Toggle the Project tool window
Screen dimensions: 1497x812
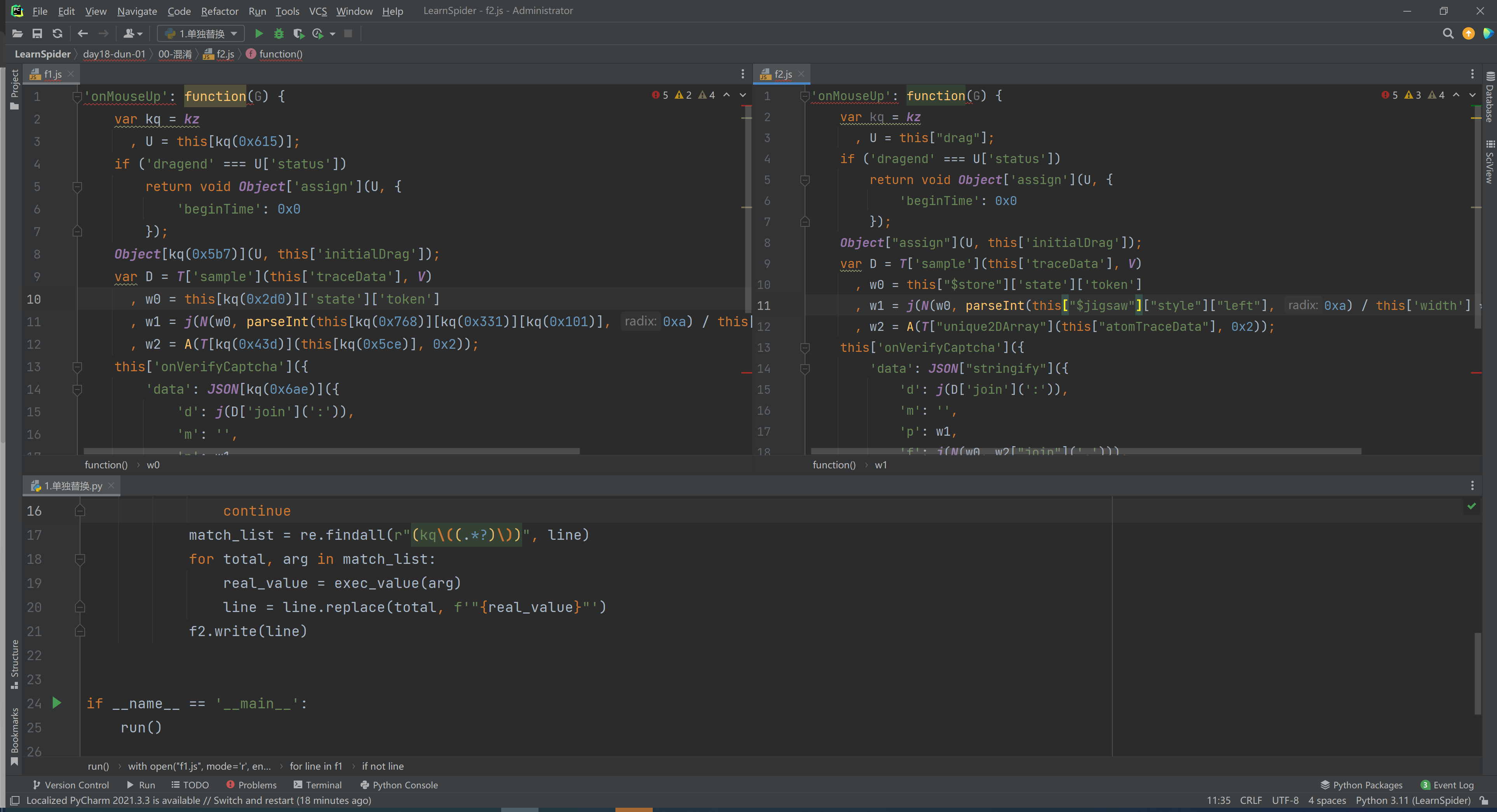click(x=14, y=89)
